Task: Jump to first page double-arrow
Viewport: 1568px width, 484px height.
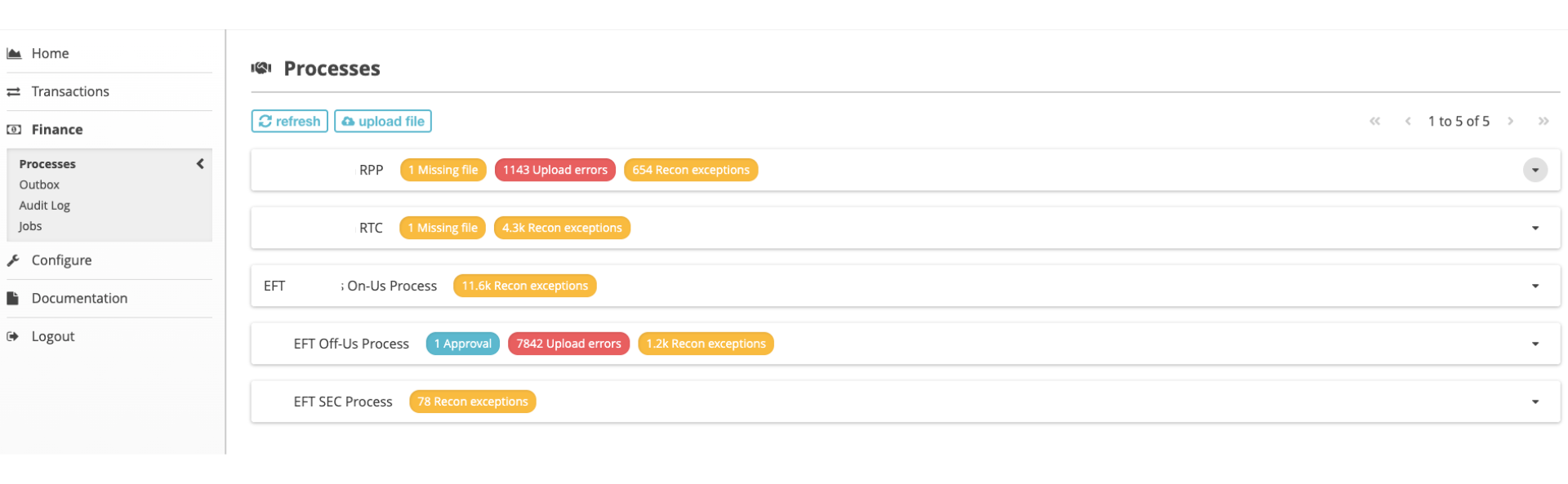Action: [1375, 122]
